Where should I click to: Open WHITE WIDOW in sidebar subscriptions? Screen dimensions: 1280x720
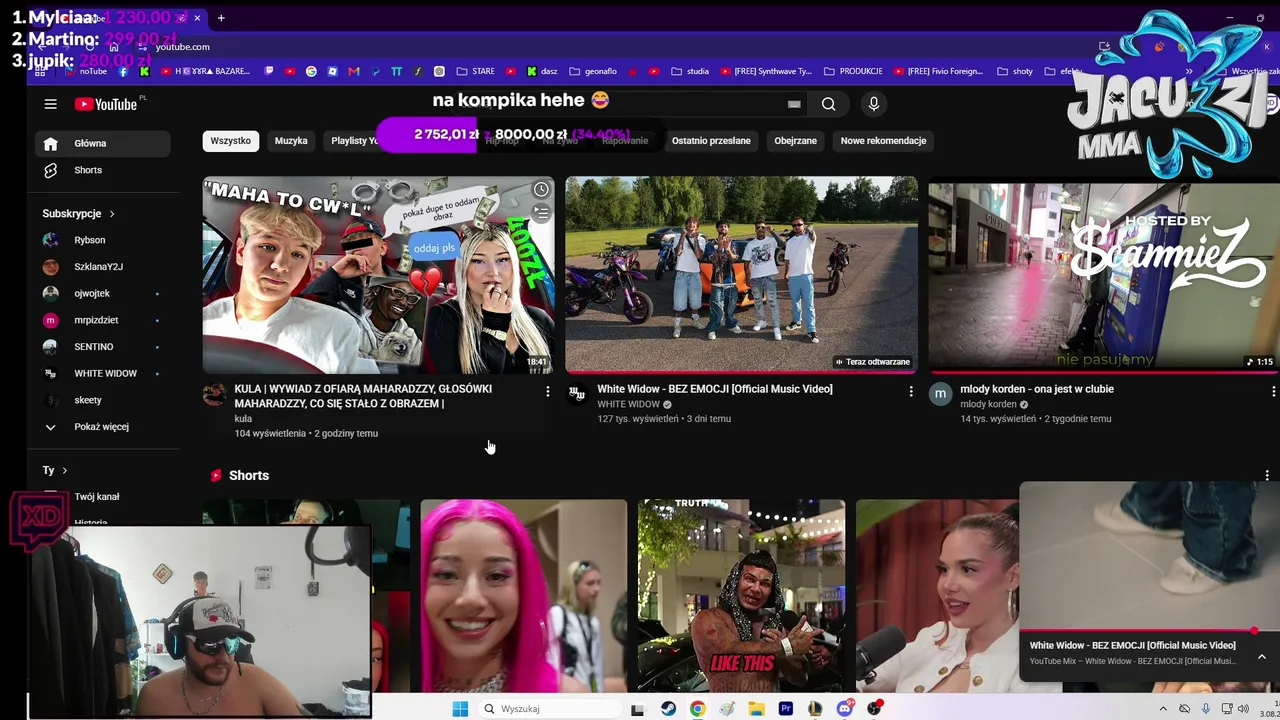(102, 374)
